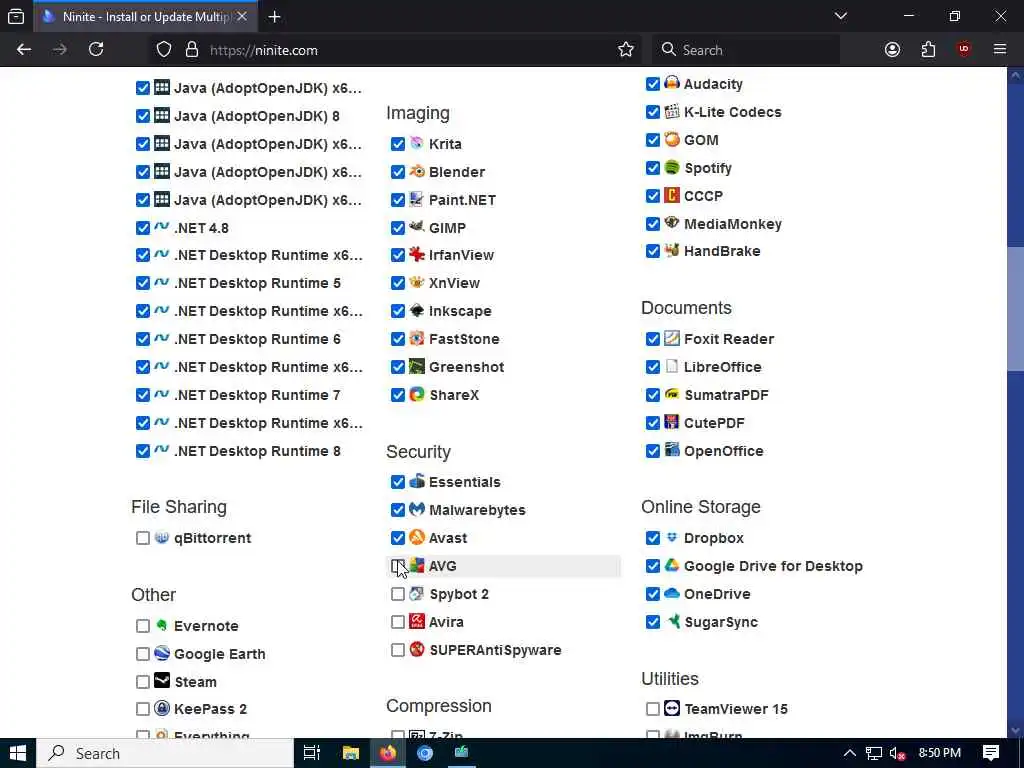
Task: Open Windows Start menu
Action: (18, 753)
